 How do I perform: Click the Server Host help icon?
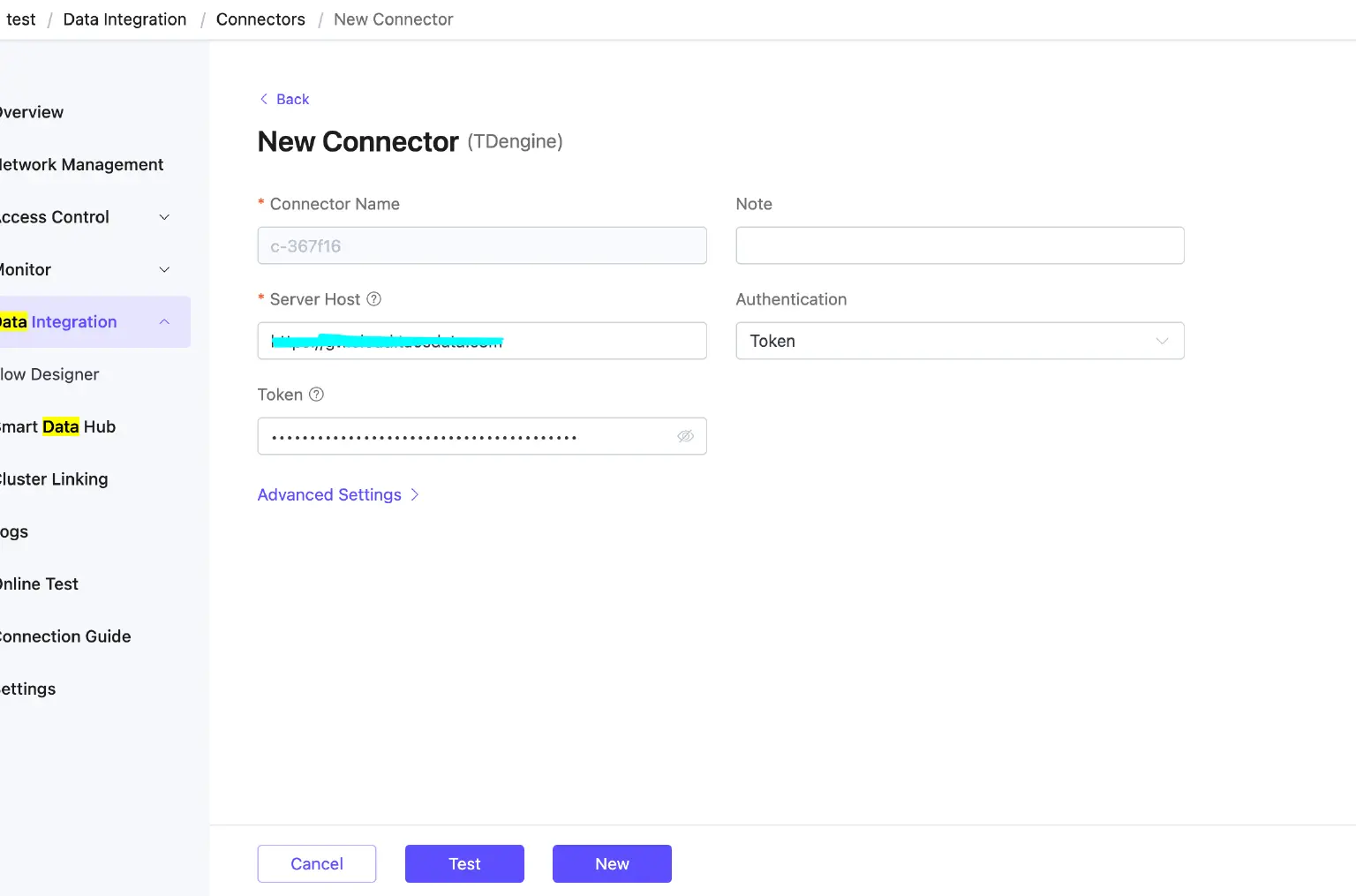(374, 299)
